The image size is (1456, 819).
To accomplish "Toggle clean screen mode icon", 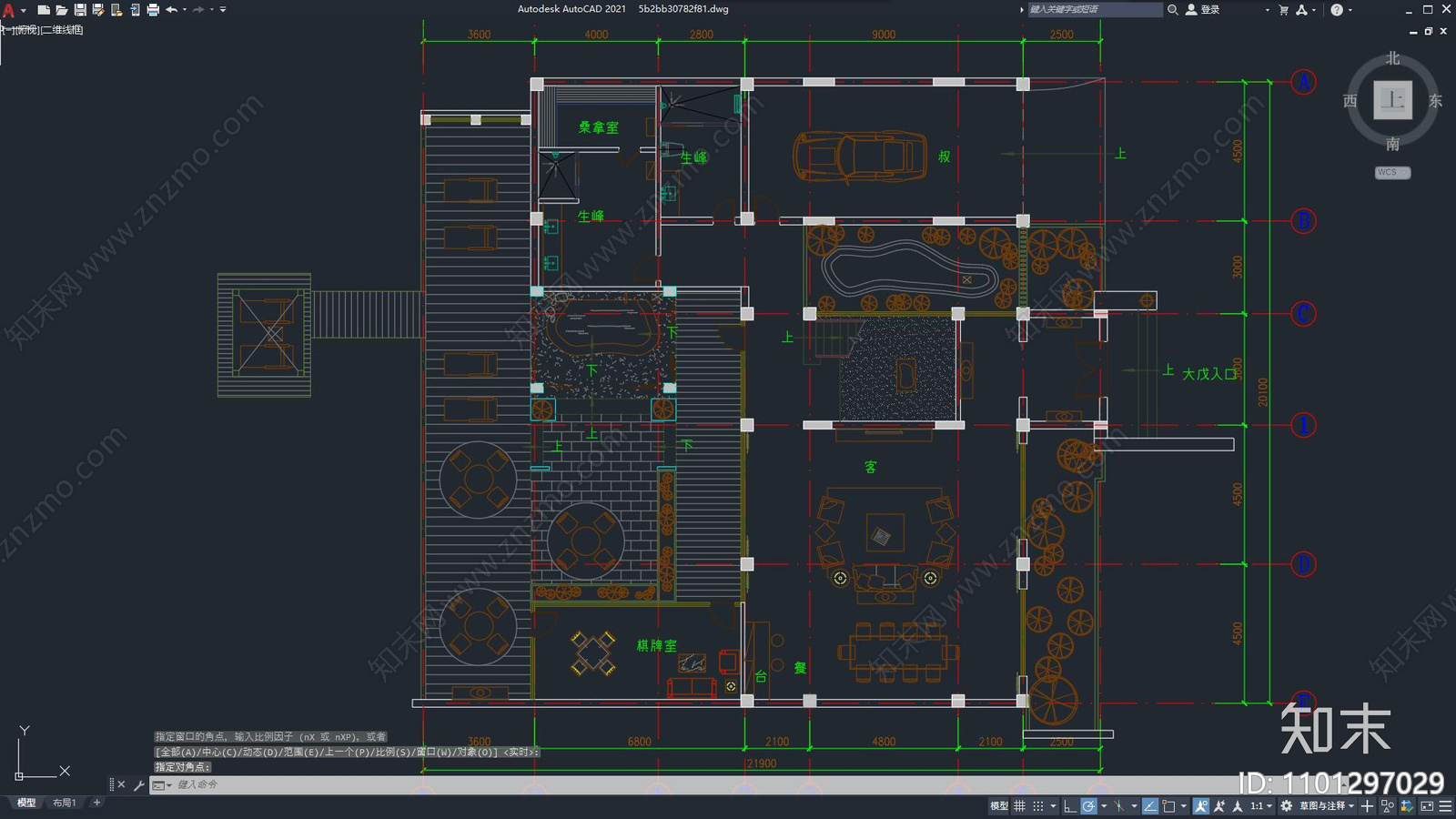I will (x=1427, y=805).
